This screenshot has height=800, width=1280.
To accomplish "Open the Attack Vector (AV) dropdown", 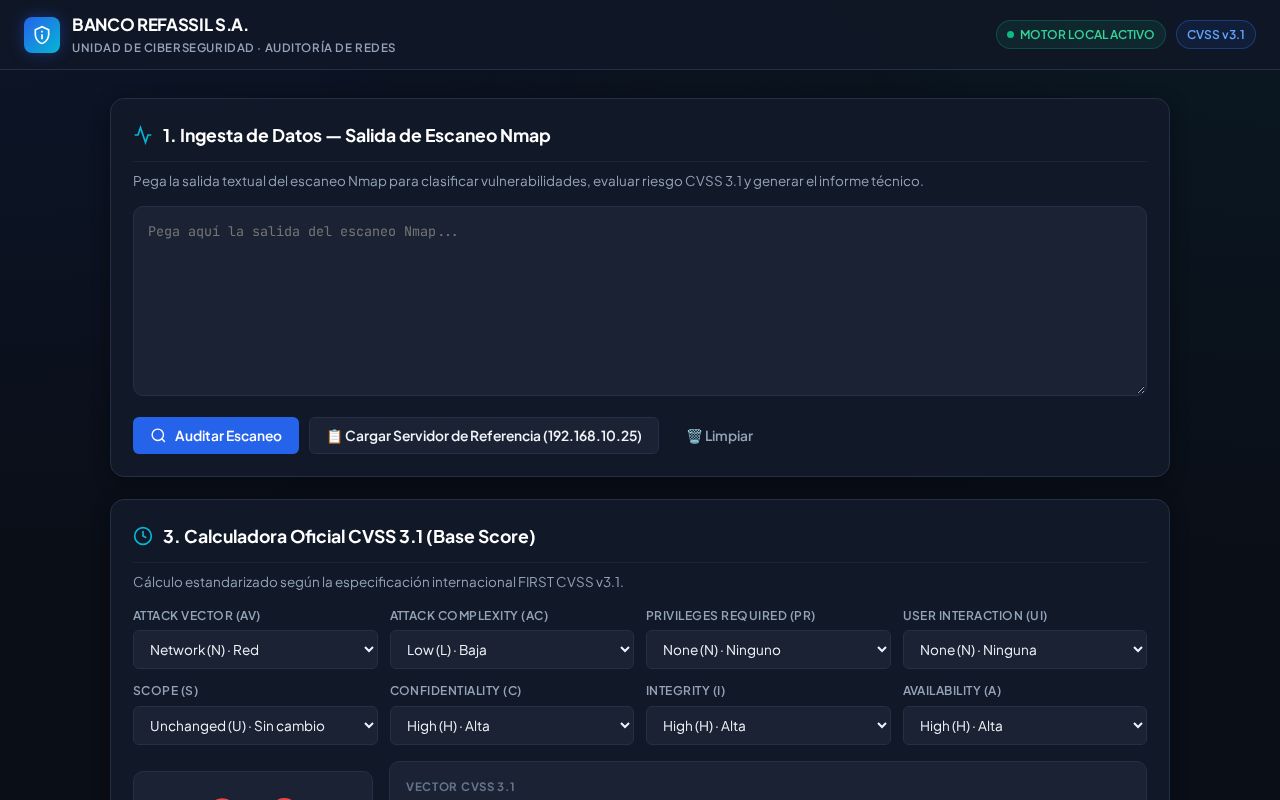I will [x=255, y=650].
